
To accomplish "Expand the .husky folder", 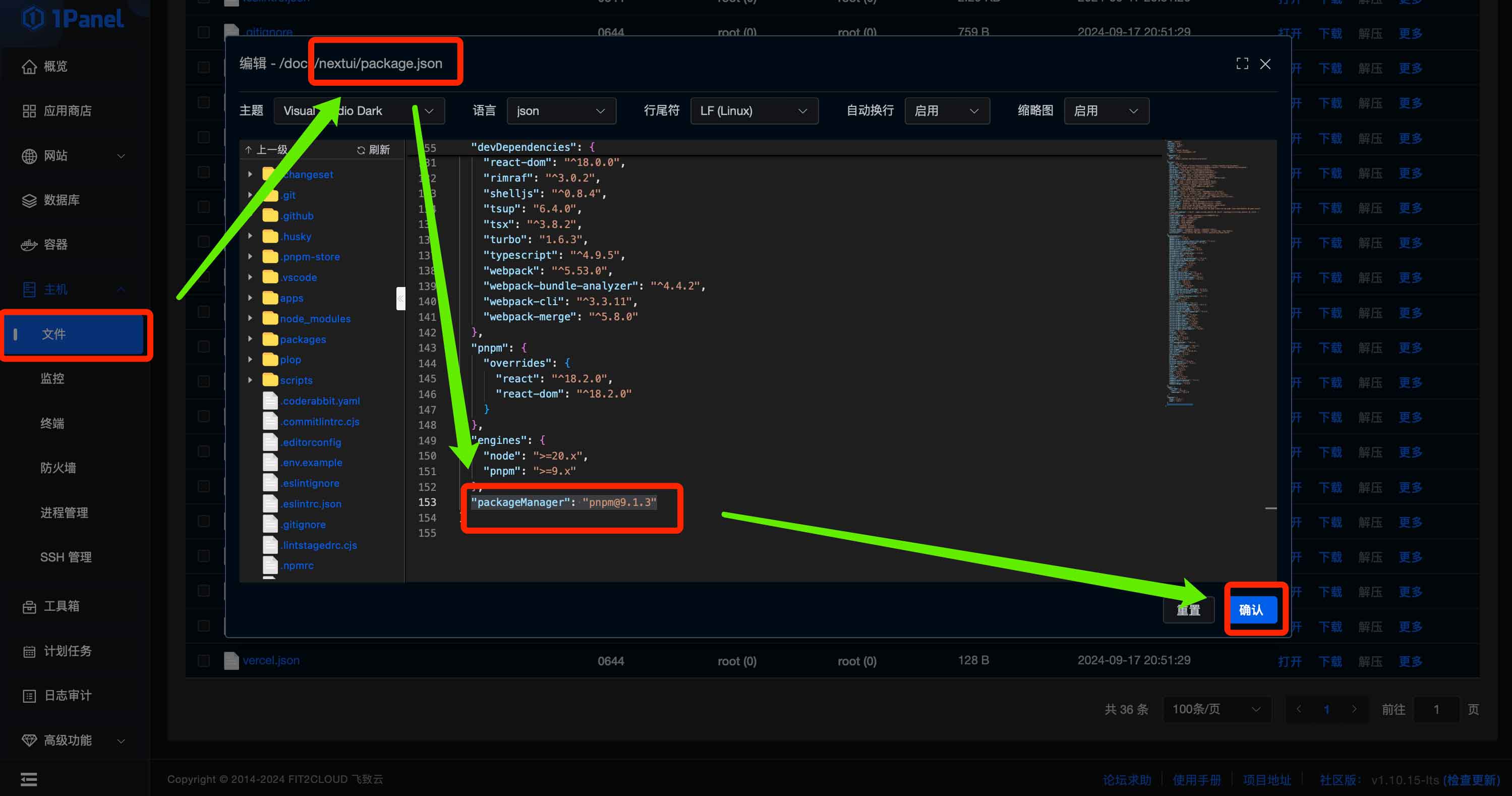I will click(250, 236).
